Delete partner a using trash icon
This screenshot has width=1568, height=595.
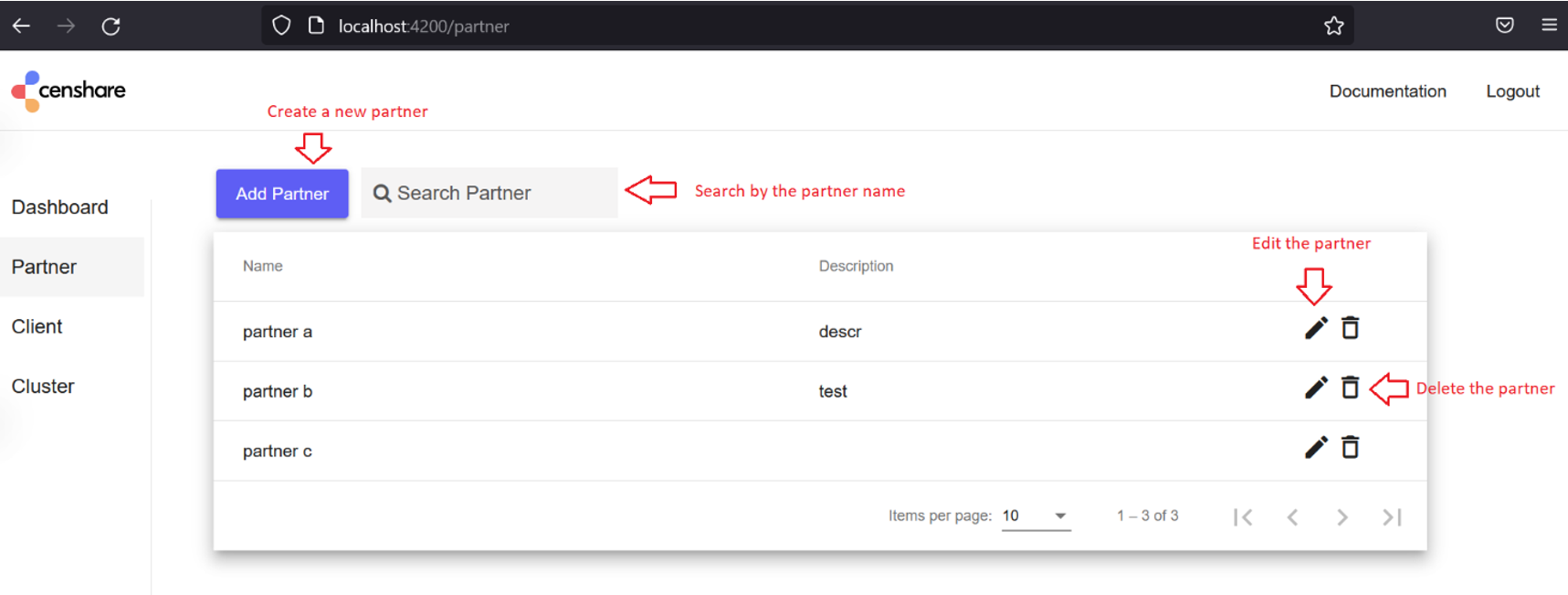pyautogui.click(x=1350, y=327)
